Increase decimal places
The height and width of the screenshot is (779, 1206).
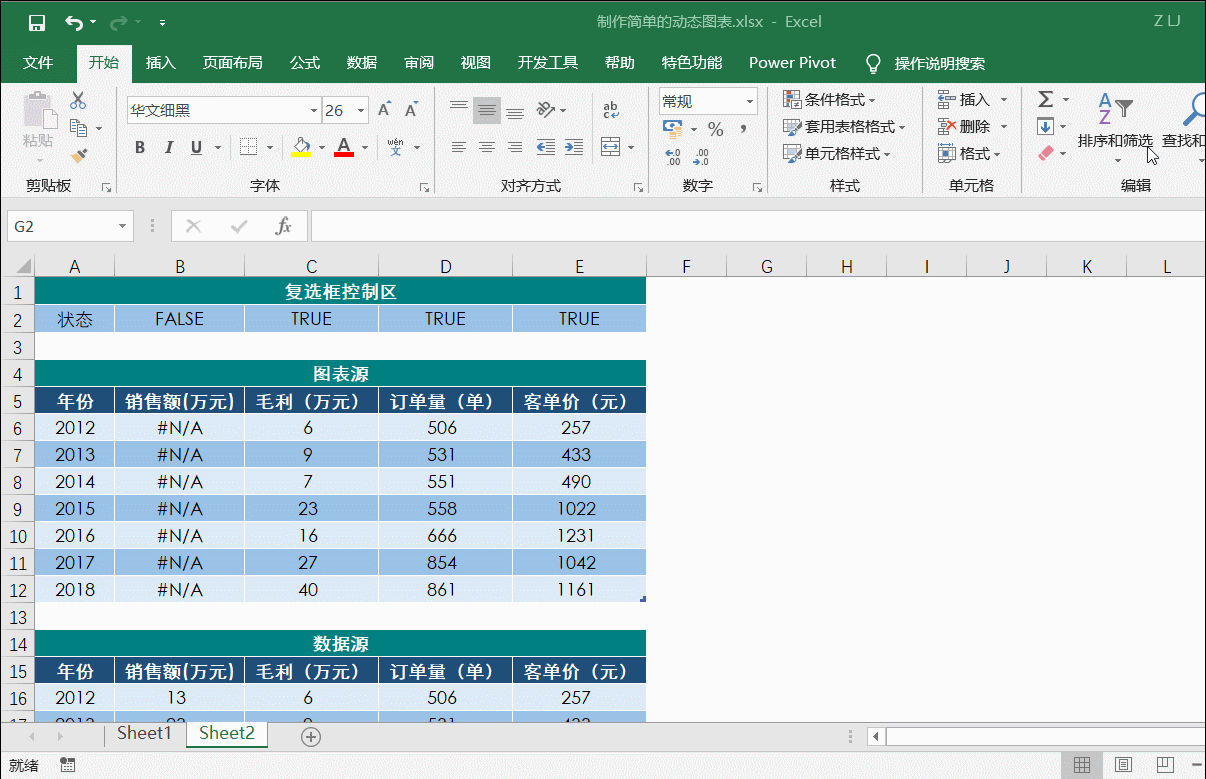[x=673, y=157]
